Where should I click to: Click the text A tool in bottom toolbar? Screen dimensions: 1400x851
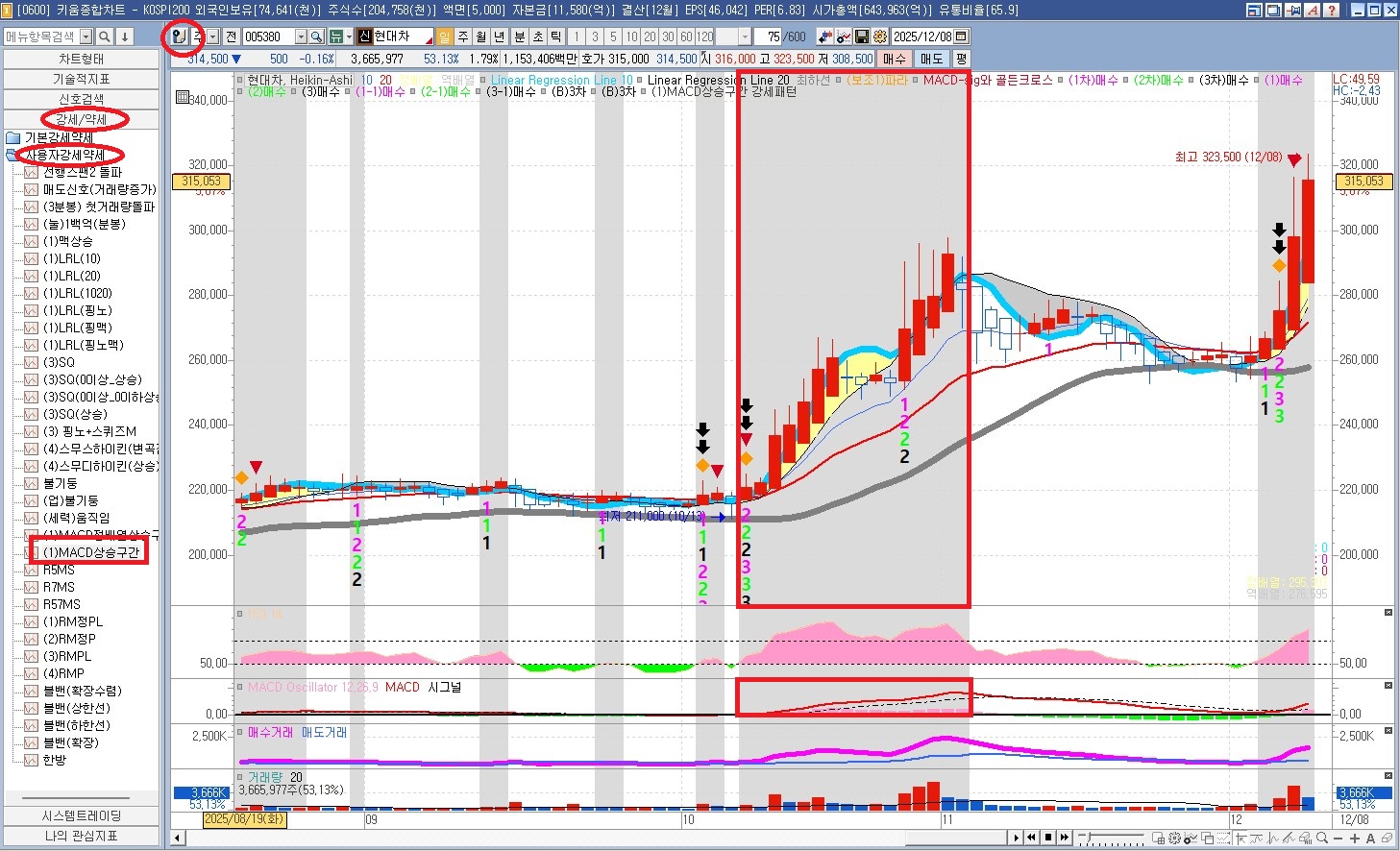pyautogui.click(x=1370, y=839)
